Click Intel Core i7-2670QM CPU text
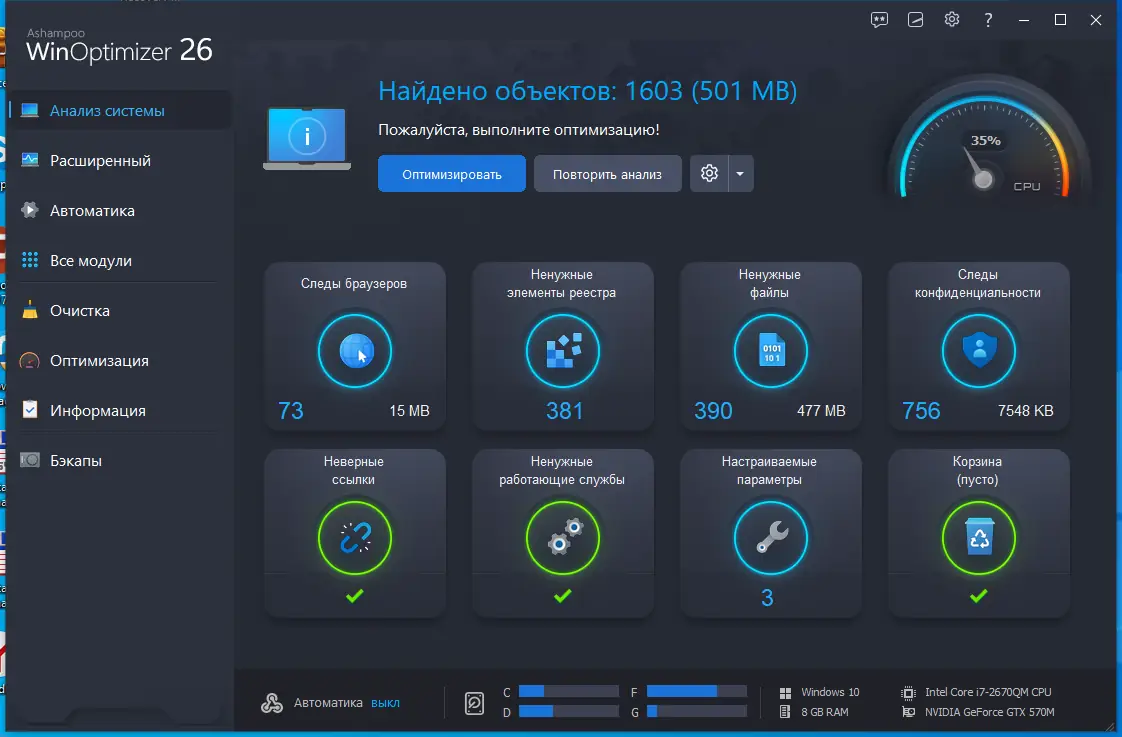This screenshot has height=737, width=1122. click(x=988, y=692)
